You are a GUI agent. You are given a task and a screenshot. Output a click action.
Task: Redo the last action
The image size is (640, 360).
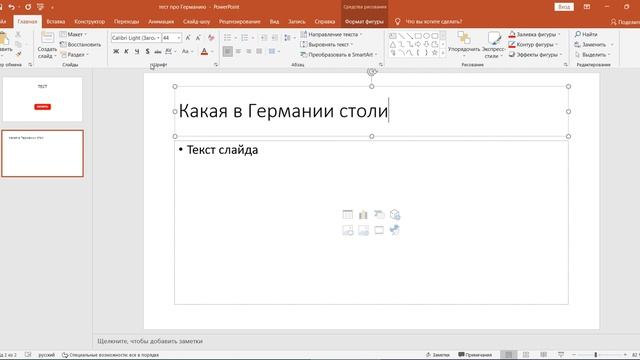(x=28, y=7)
